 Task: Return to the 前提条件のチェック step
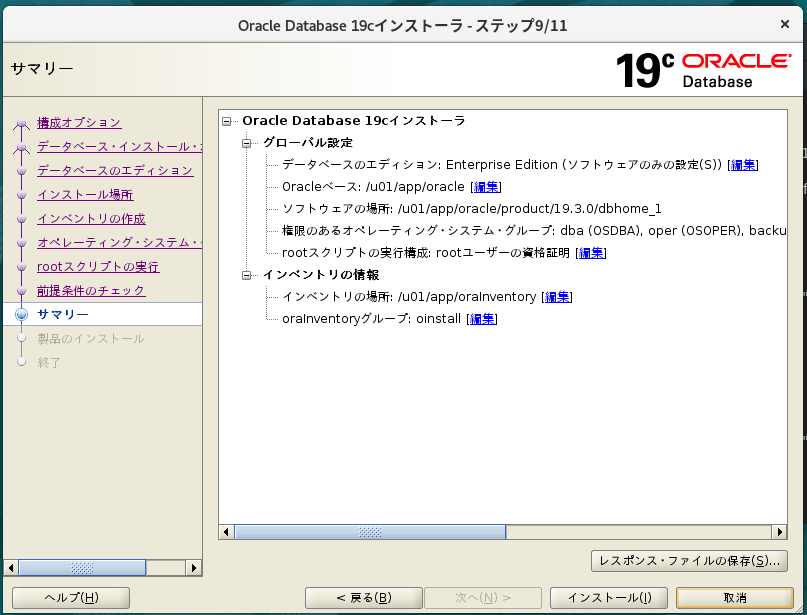[91, 291]
